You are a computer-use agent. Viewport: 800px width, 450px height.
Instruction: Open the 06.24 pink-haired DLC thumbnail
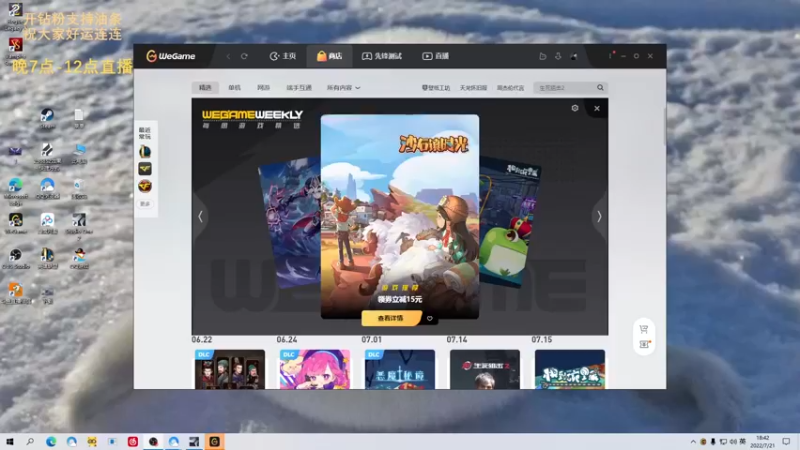tap(315, 369)
